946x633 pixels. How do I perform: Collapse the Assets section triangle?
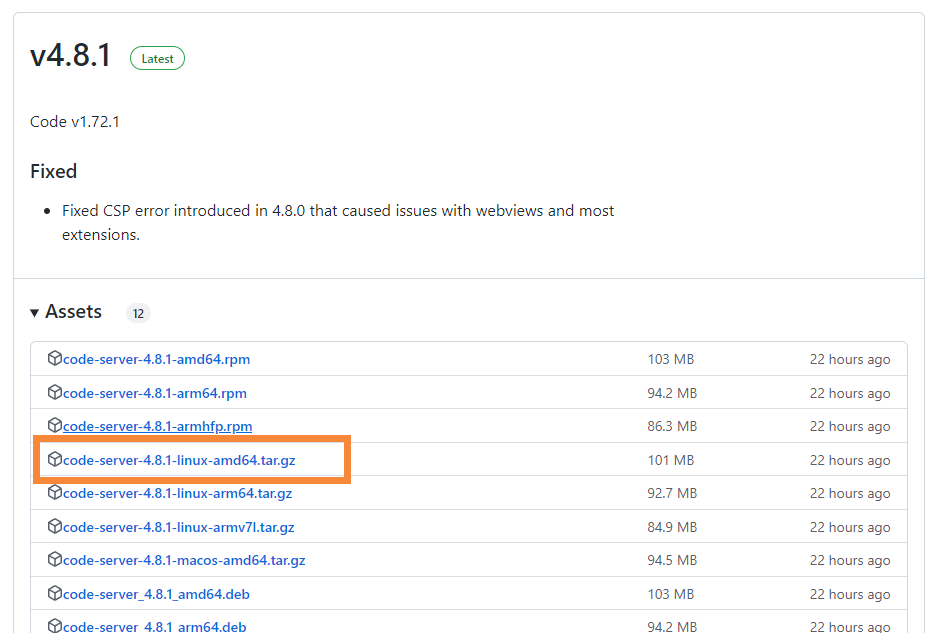click(35, 313)
